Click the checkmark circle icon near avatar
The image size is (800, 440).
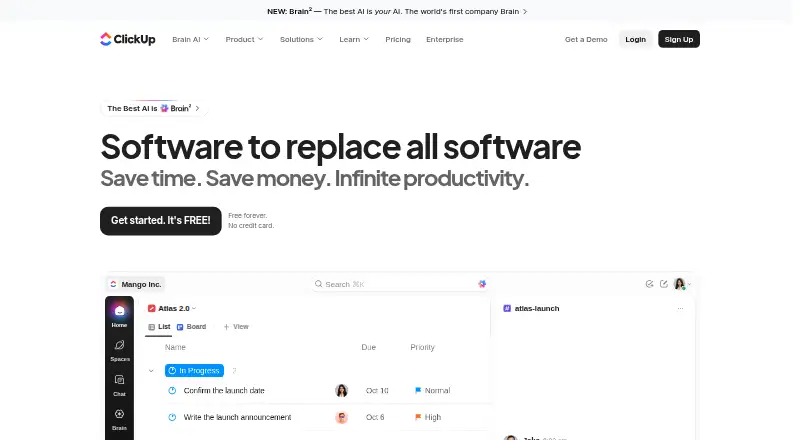point(649,284)
